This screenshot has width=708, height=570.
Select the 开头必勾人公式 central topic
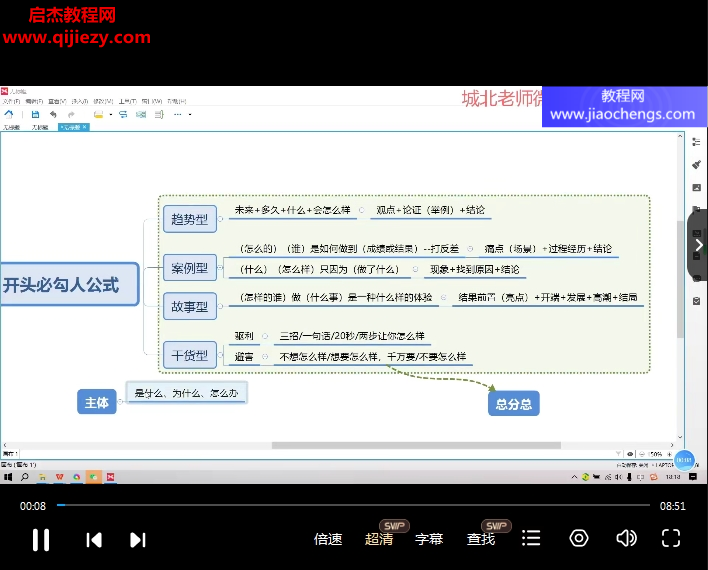[x=69, y=285]
